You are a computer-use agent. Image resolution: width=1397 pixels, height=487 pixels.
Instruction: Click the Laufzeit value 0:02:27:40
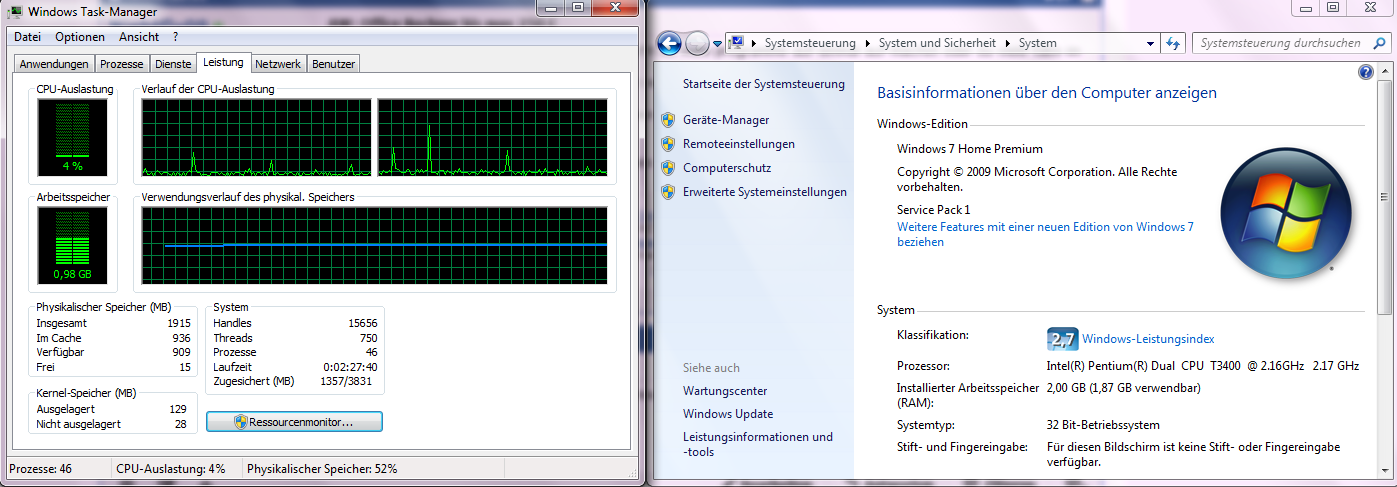349,367
